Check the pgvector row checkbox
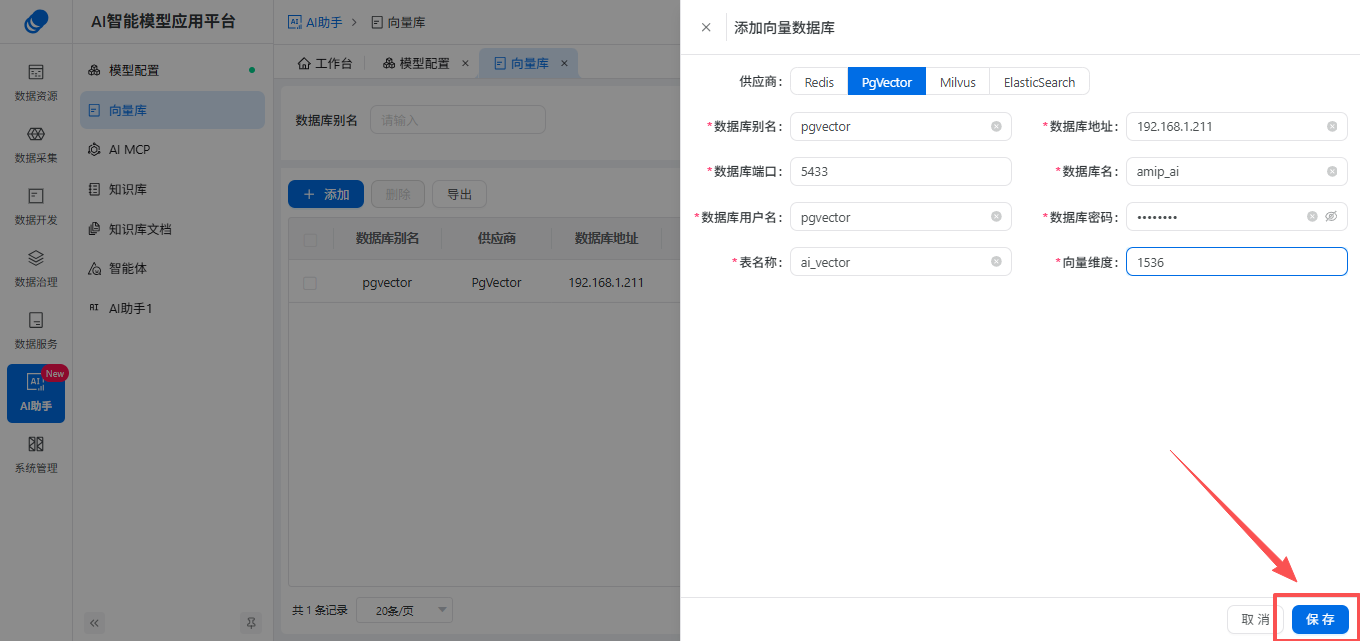This screenshot has height=641, width=1360. click(310, 283)
